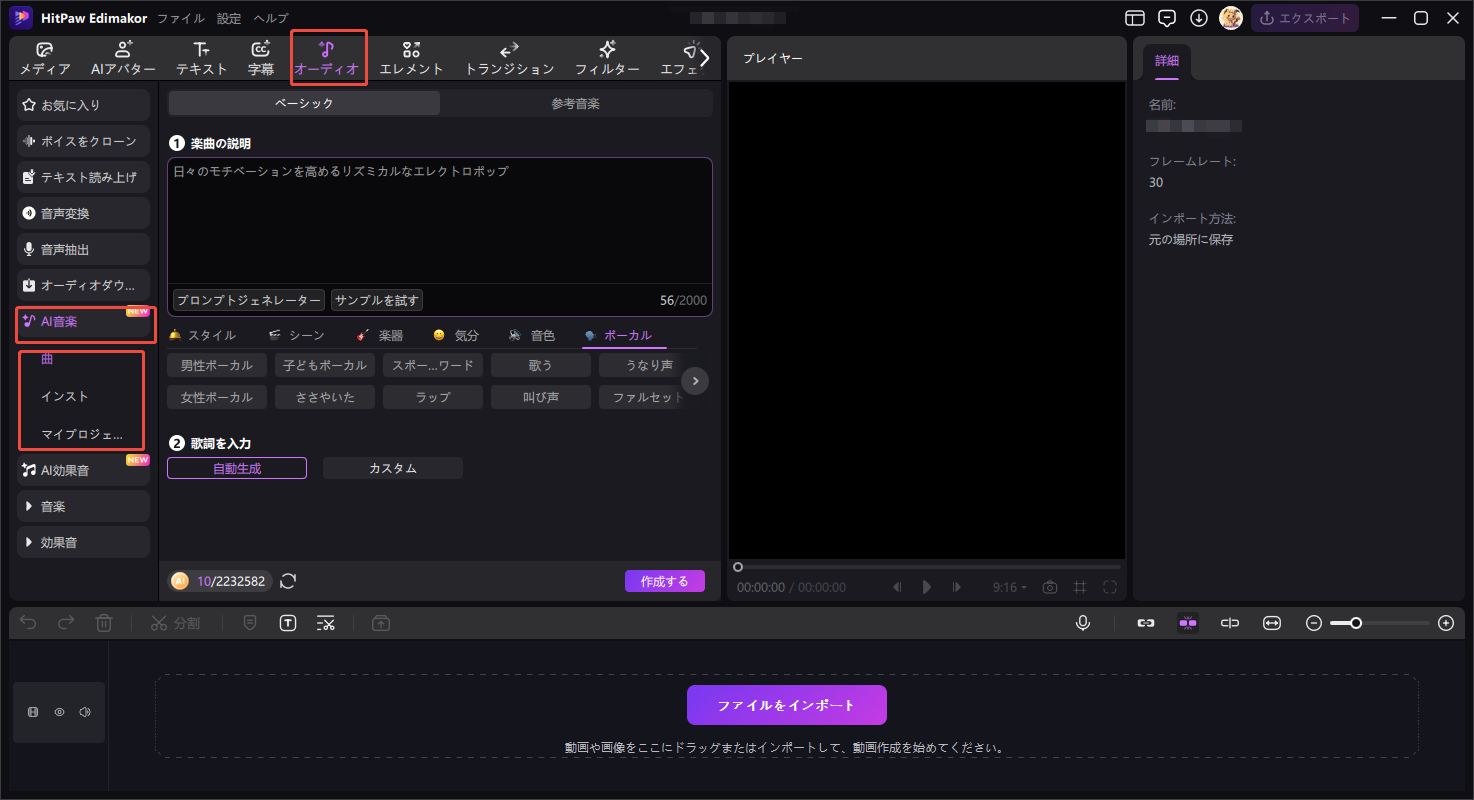
Task: Click the timeline microphone record icon
Action: coord(1083,623)
